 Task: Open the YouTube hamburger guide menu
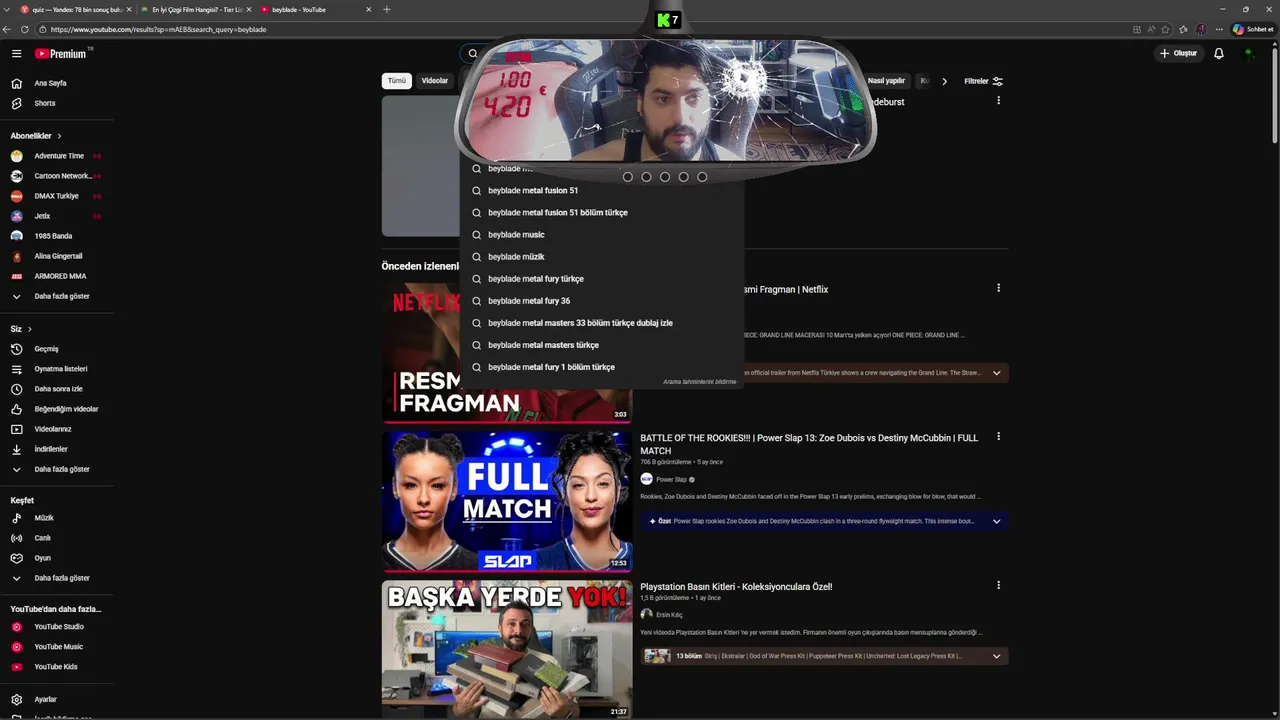[16, 53]
